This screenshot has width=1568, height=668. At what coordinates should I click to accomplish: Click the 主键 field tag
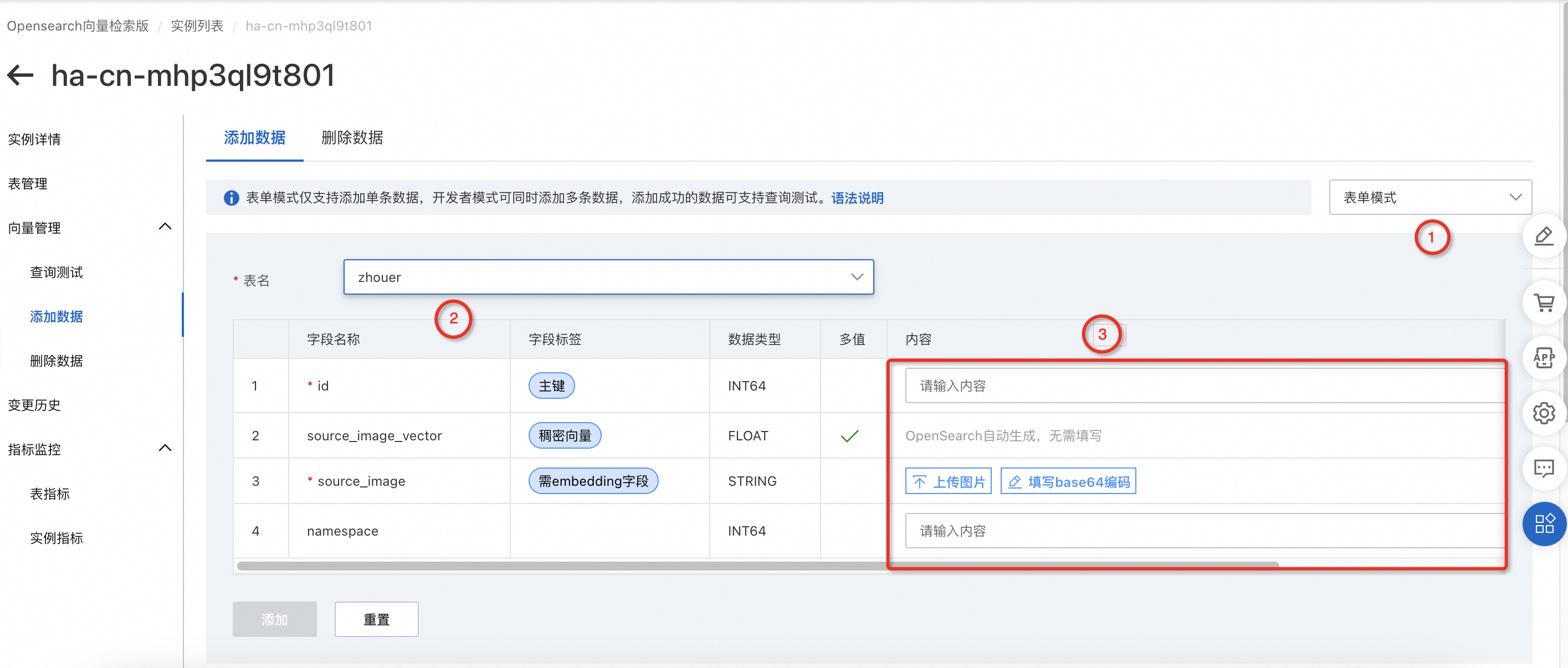click(x=551, y=386)
